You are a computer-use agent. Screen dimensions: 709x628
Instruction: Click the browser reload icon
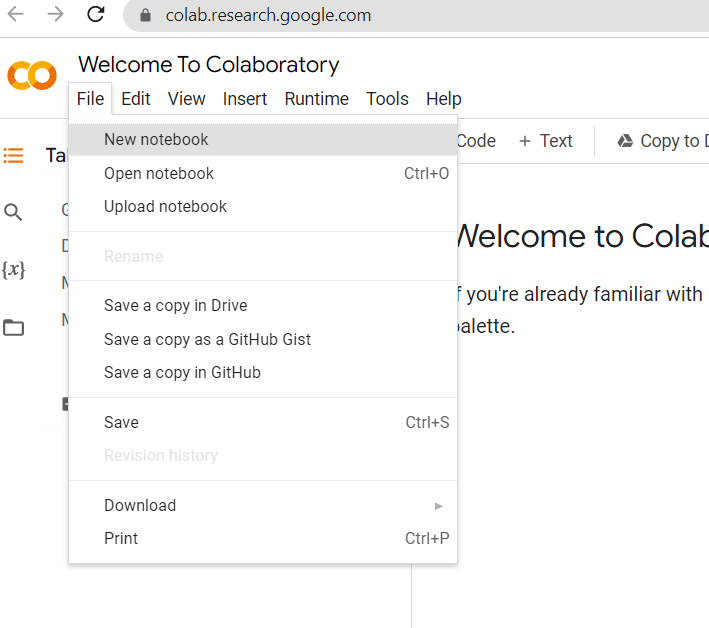96,14
